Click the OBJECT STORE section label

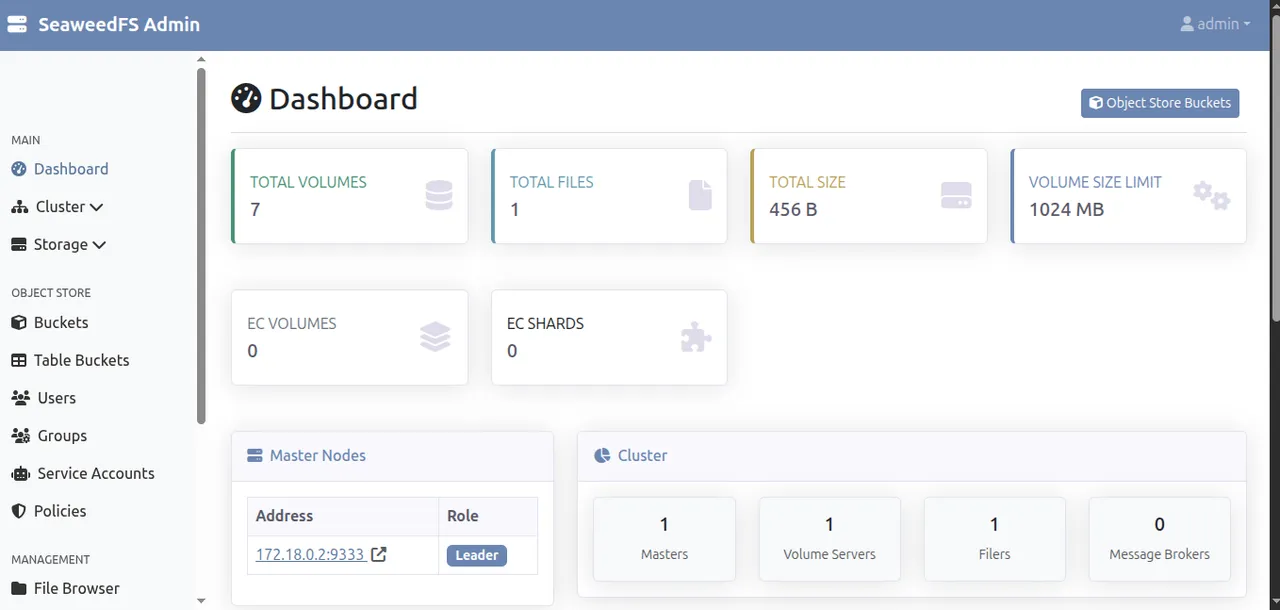(51, 293)
